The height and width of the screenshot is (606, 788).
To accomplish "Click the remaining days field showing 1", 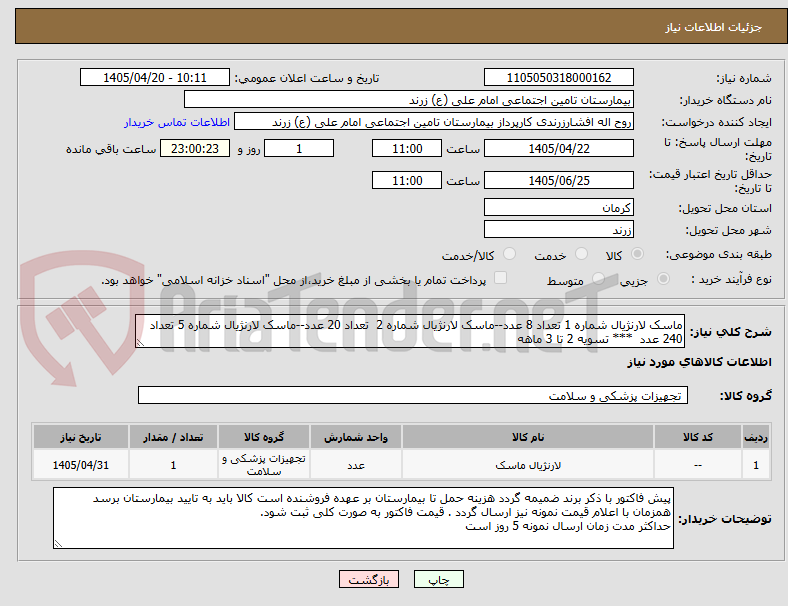I will 299,148.
